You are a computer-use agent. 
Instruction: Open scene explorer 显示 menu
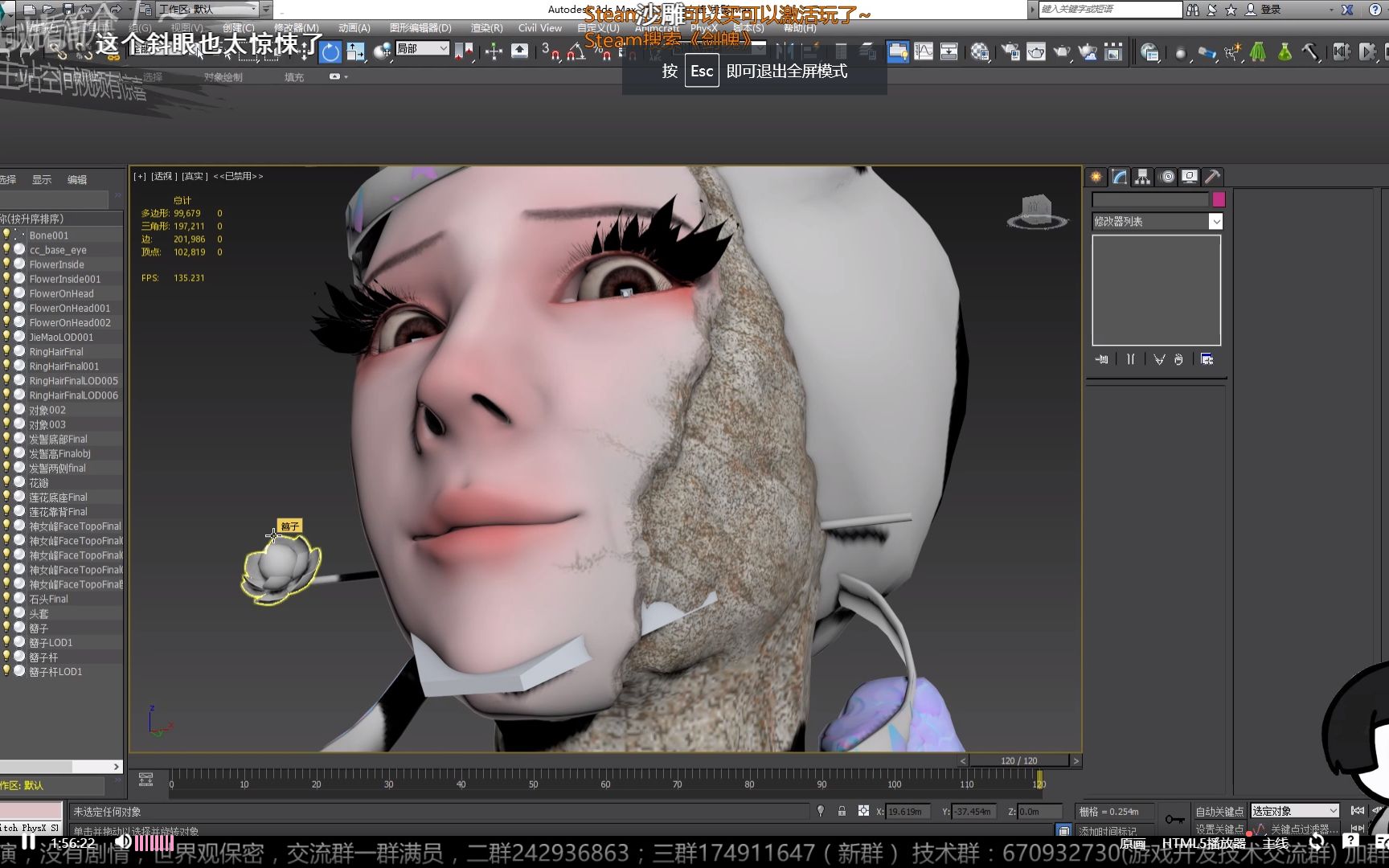coord(42,179)
